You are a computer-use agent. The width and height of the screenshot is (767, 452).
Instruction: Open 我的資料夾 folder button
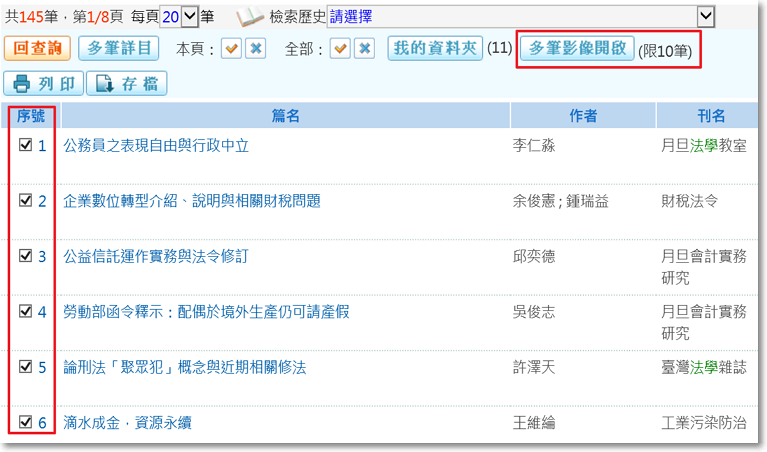[433, 48]
